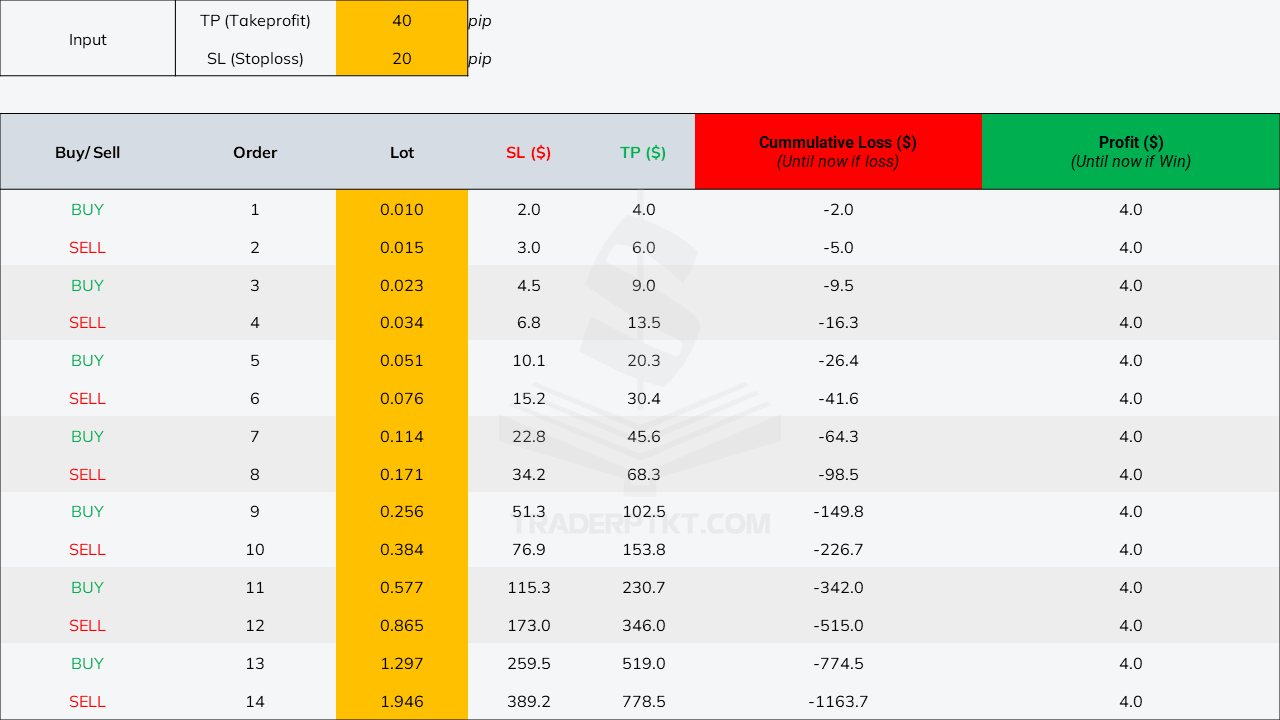
Task: Click the TP (Takeprofit) label cell
Action: [255, 20]
